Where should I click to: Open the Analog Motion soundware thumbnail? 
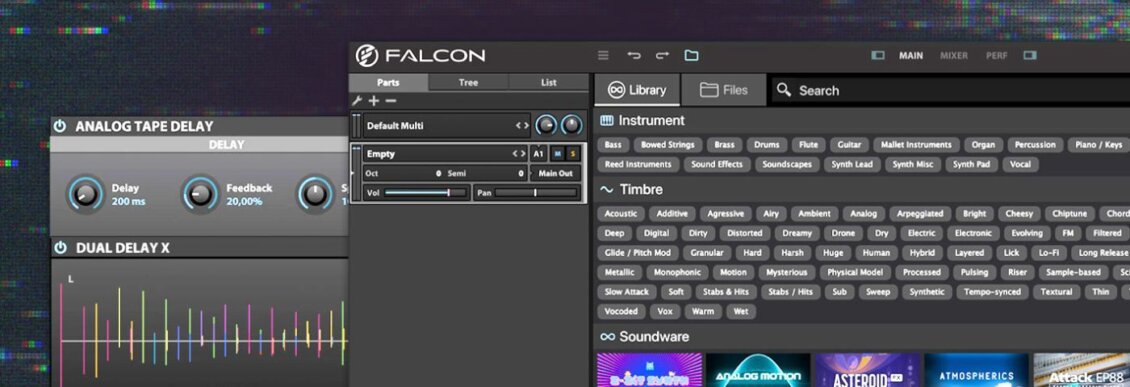tap(758, 370)
